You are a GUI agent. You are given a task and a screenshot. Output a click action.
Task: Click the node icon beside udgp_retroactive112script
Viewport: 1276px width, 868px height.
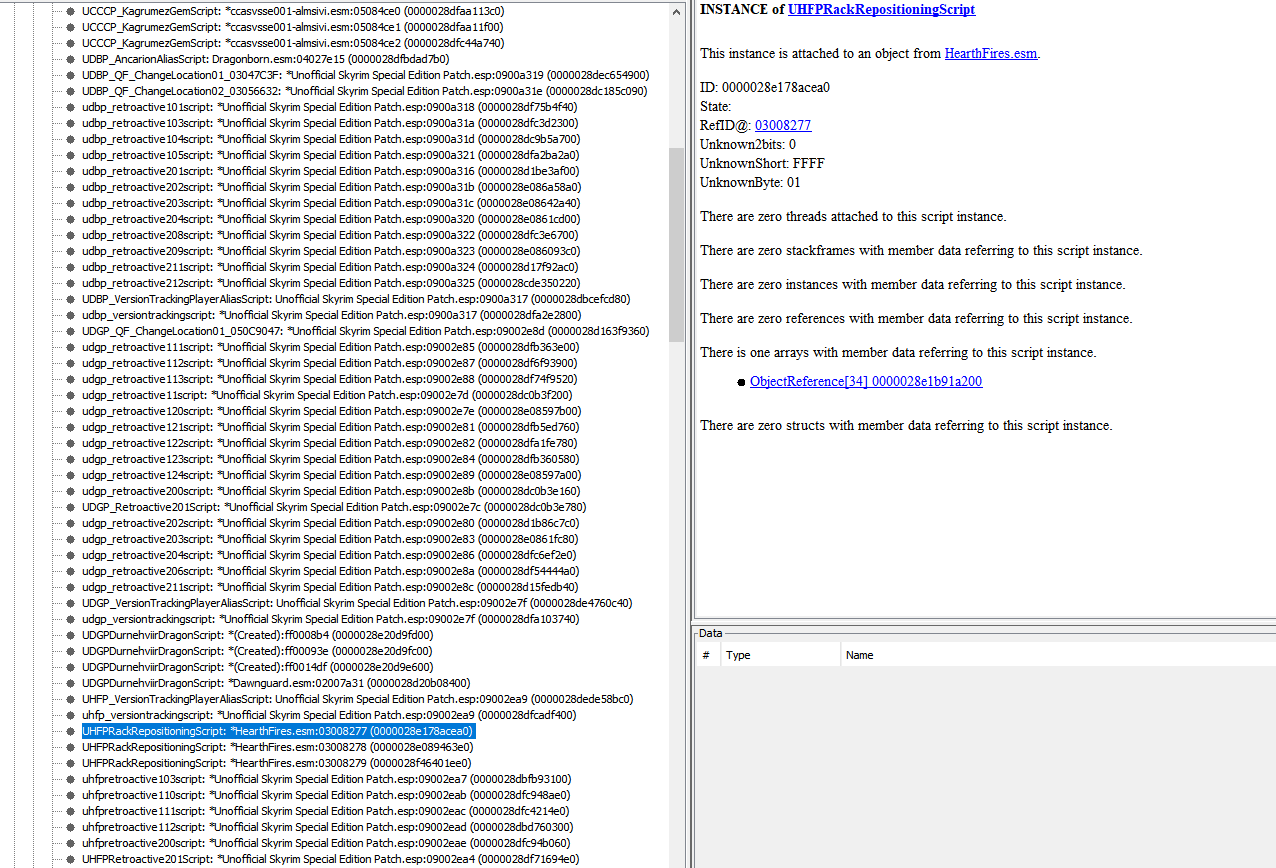70,363
